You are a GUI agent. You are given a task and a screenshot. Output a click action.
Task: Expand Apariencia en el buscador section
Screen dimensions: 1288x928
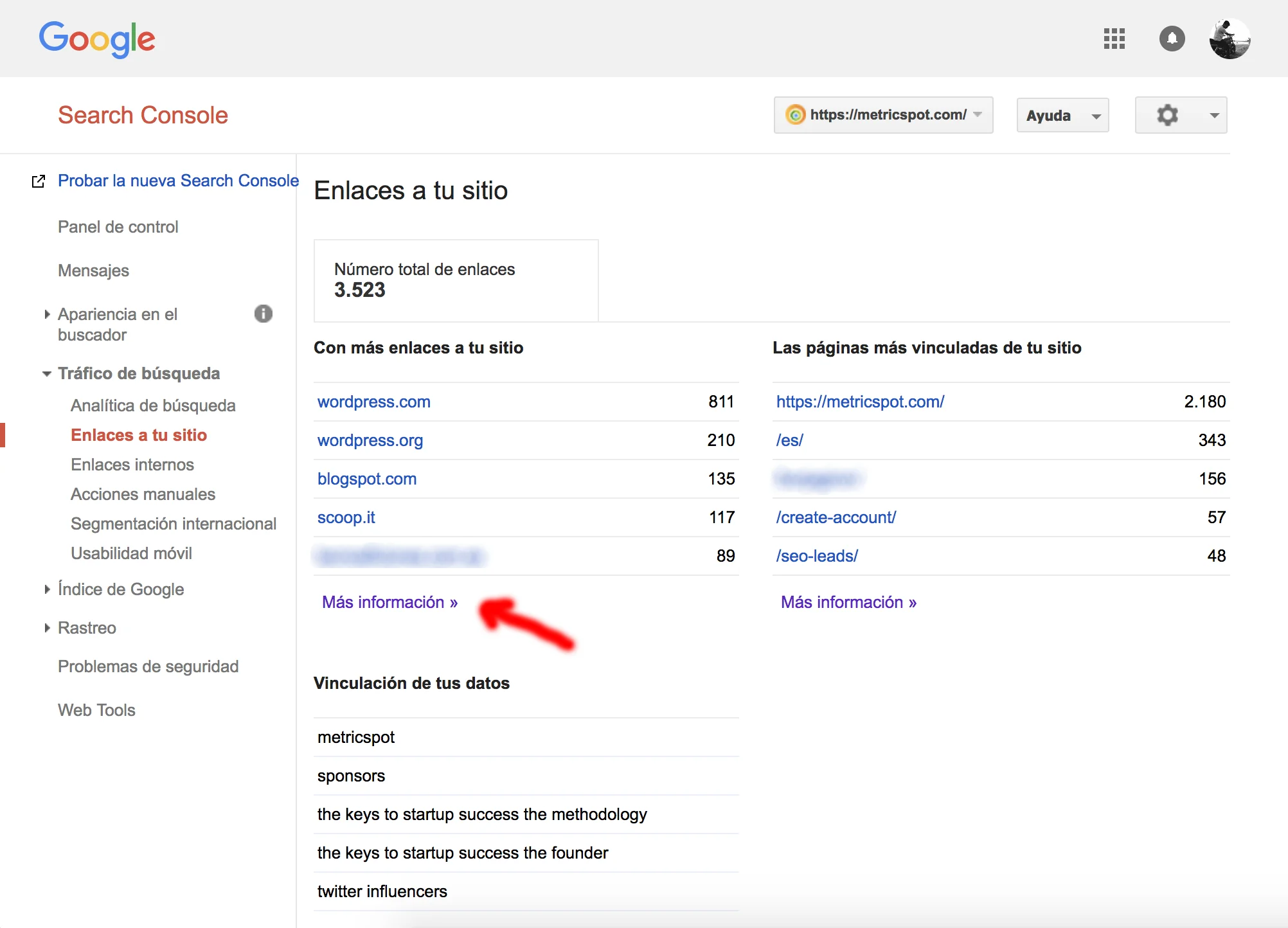click(x=47, y=314)
